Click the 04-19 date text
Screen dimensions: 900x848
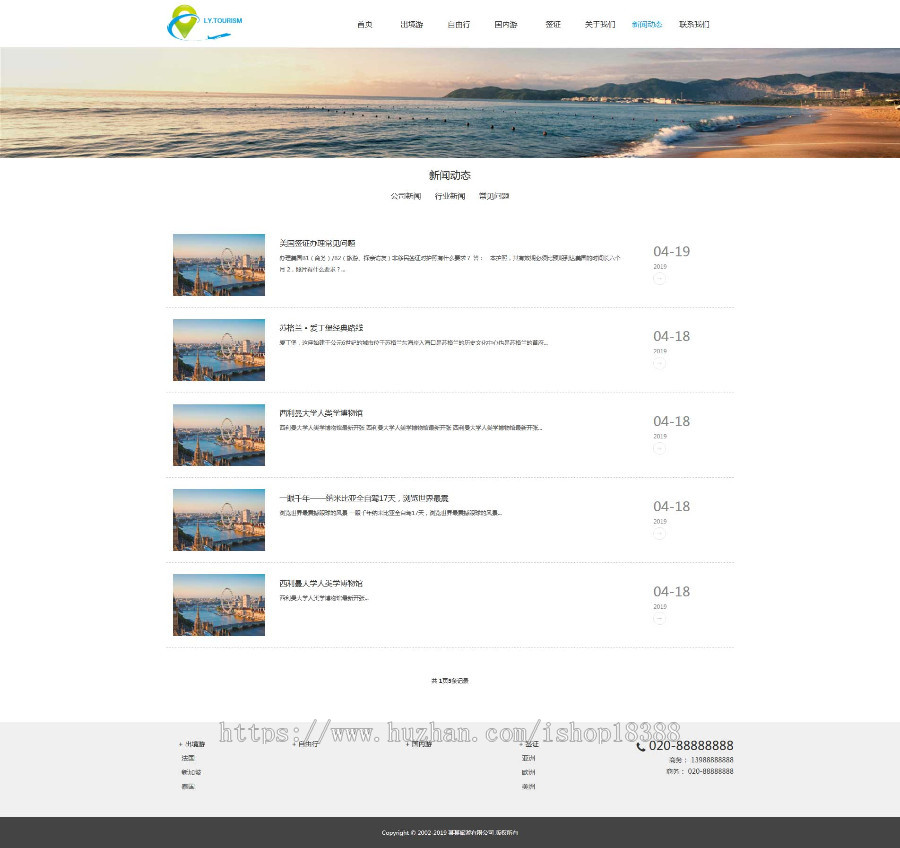[x=672, y=251]
